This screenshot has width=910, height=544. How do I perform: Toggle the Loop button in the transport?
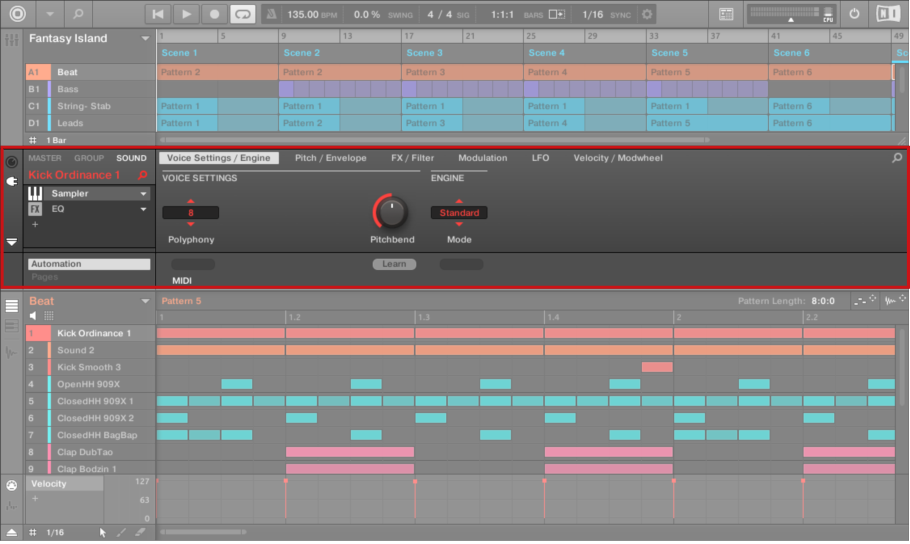click(x=242, y=14)
